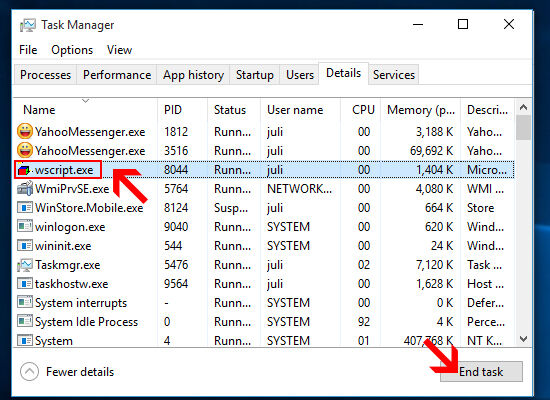Click the System interrupts row icon
The width and height of the screenshot is (550, 400).
(25, 302)
